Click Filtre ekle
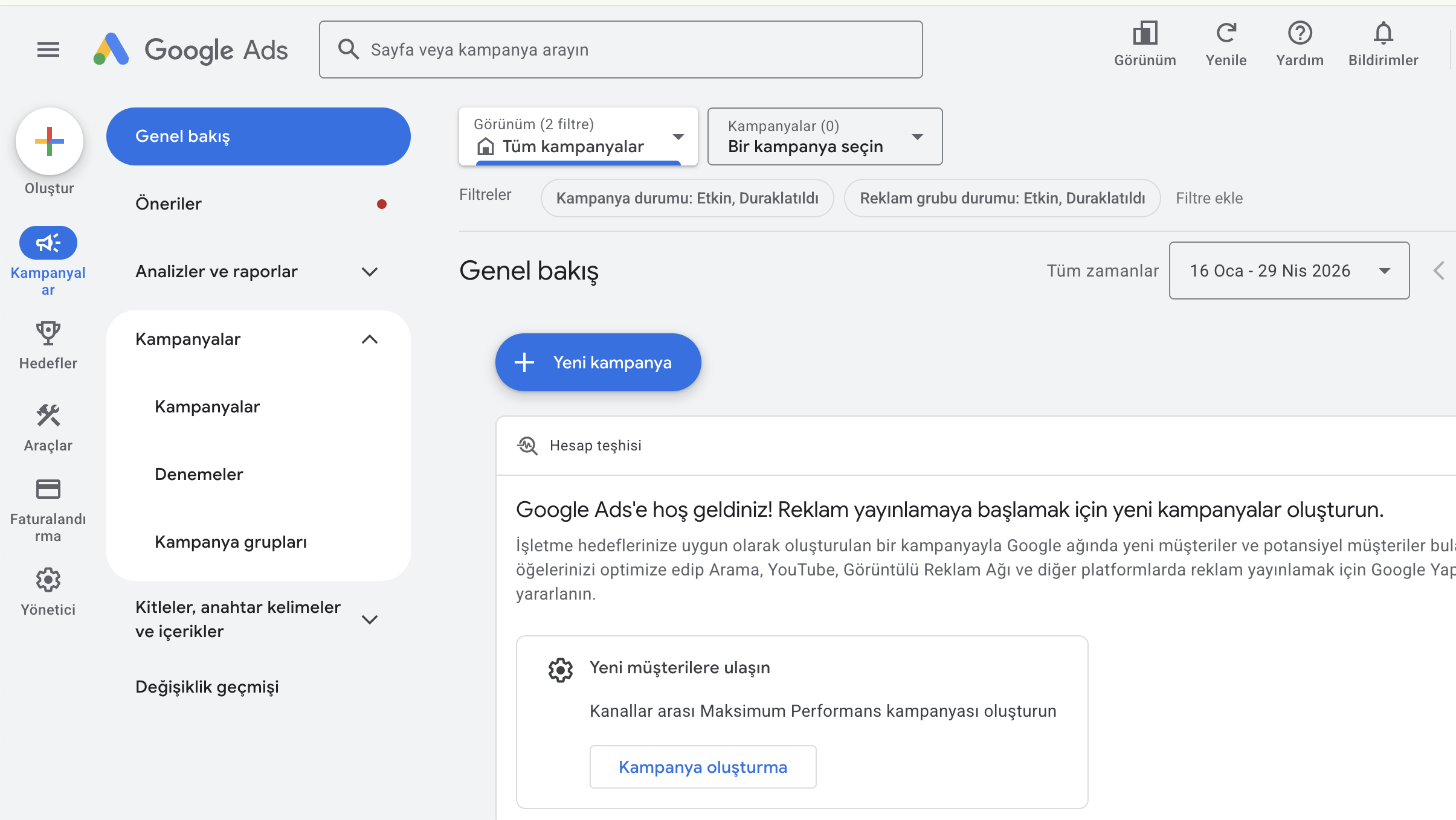1456x820 pixels. tap(1209, 198)
